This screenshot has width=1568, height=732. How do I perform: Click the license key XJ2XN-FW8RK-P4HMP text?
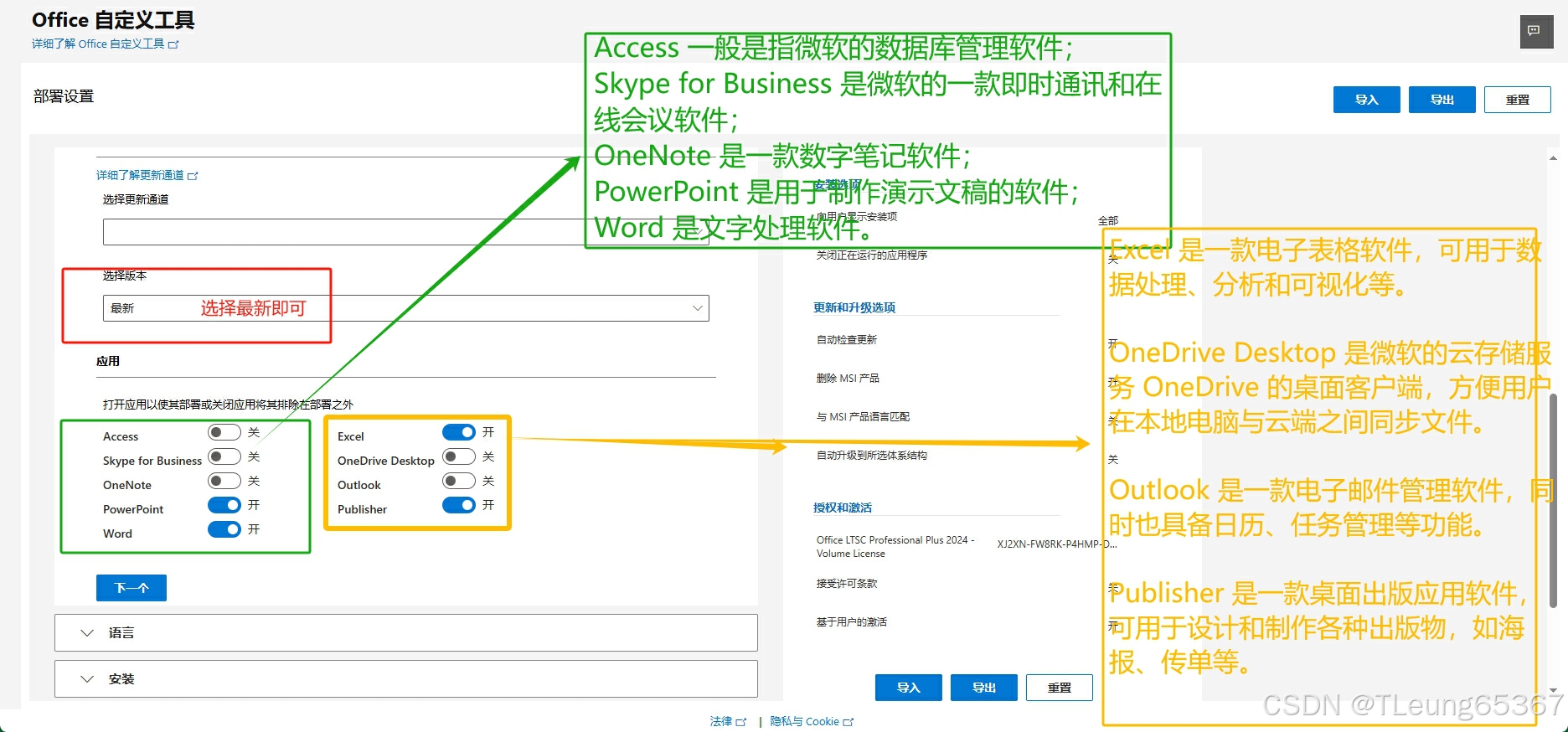[1057, 544]
